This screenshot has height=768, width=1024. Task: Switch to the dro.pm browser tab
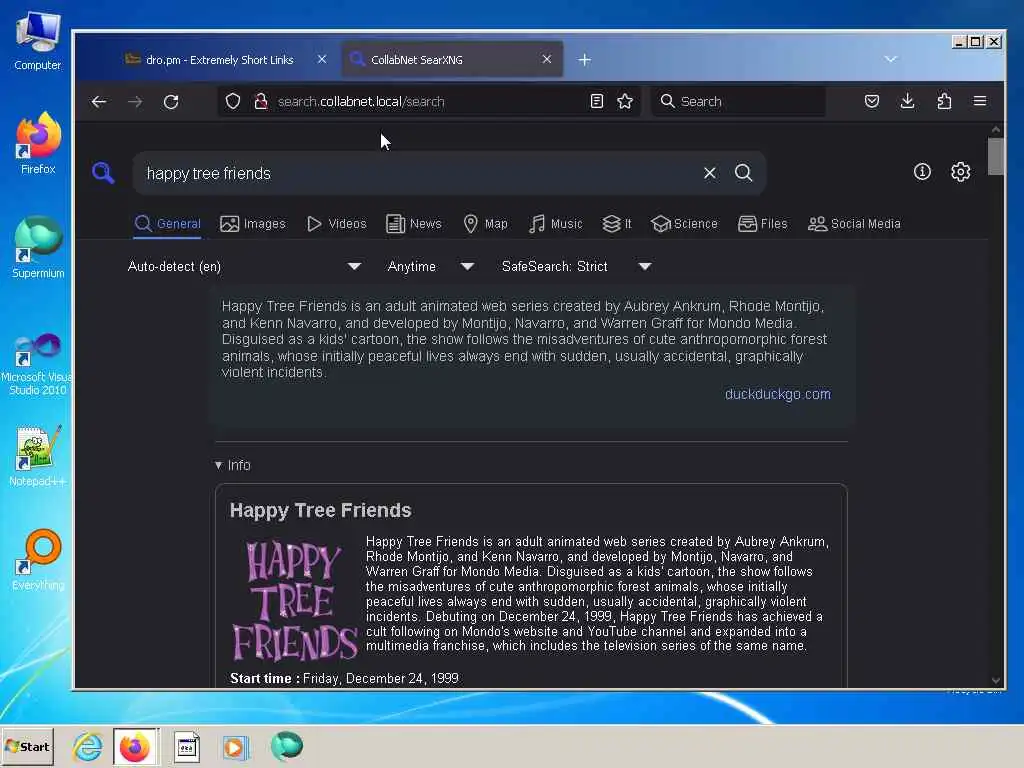tap(220, 59)
